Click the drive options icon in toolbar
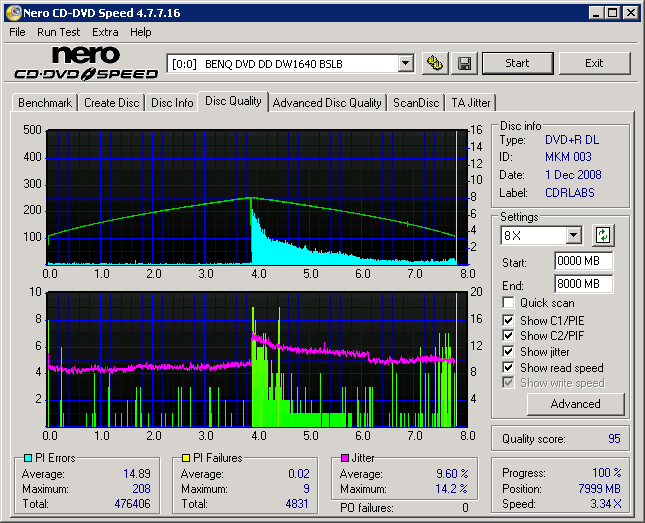The width and height of the screenshot is (645, 523). [x=434, y=64]
